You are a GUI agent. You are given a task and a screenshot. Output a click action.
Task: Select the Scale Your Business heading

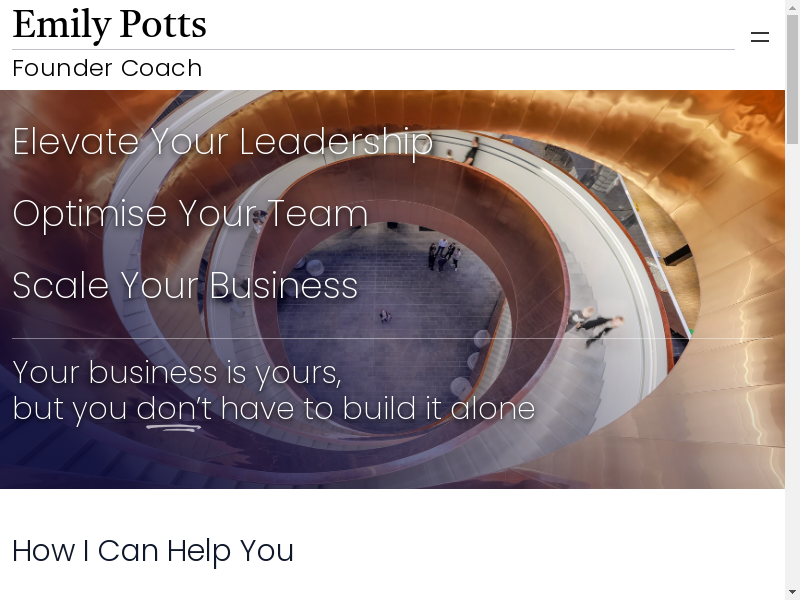(185, 285)
